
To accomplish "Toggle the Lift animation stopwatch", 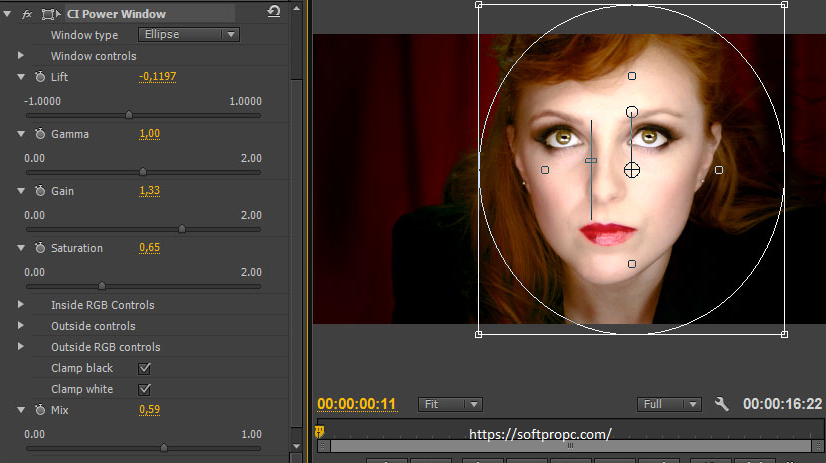I will click(x=40, y=76).
